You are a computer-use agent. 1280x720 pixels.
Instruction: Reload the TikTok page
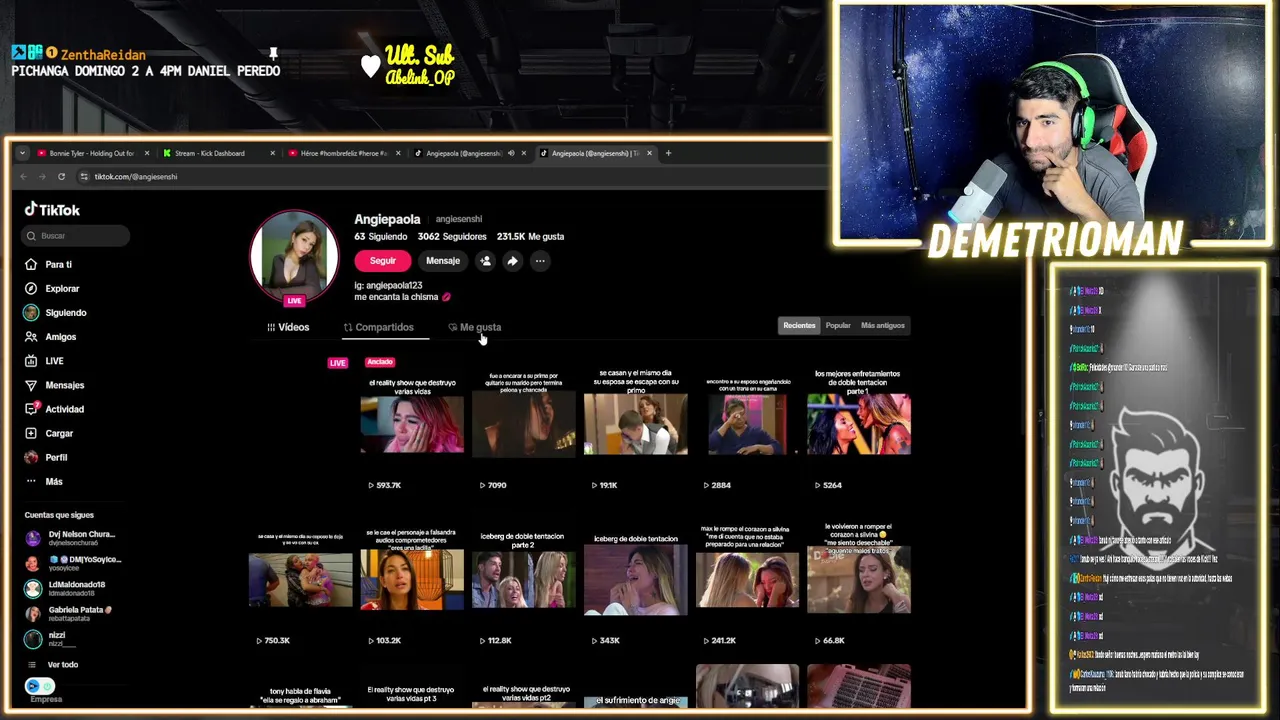(61, 176)
